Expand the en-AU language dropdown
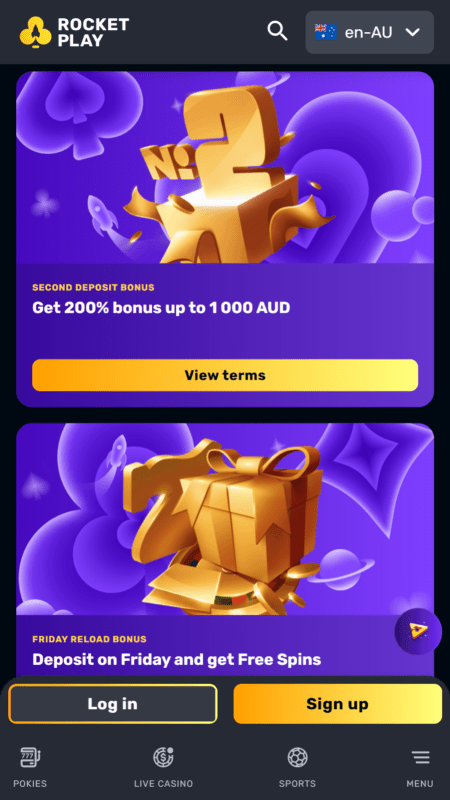 (x=369, y=32)
